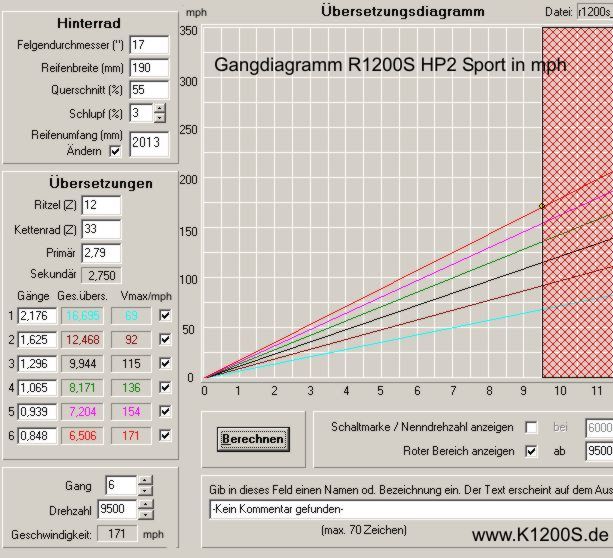Click gear 2 total ratio 12,468
The image size is (613, 558).
point(82,339)
